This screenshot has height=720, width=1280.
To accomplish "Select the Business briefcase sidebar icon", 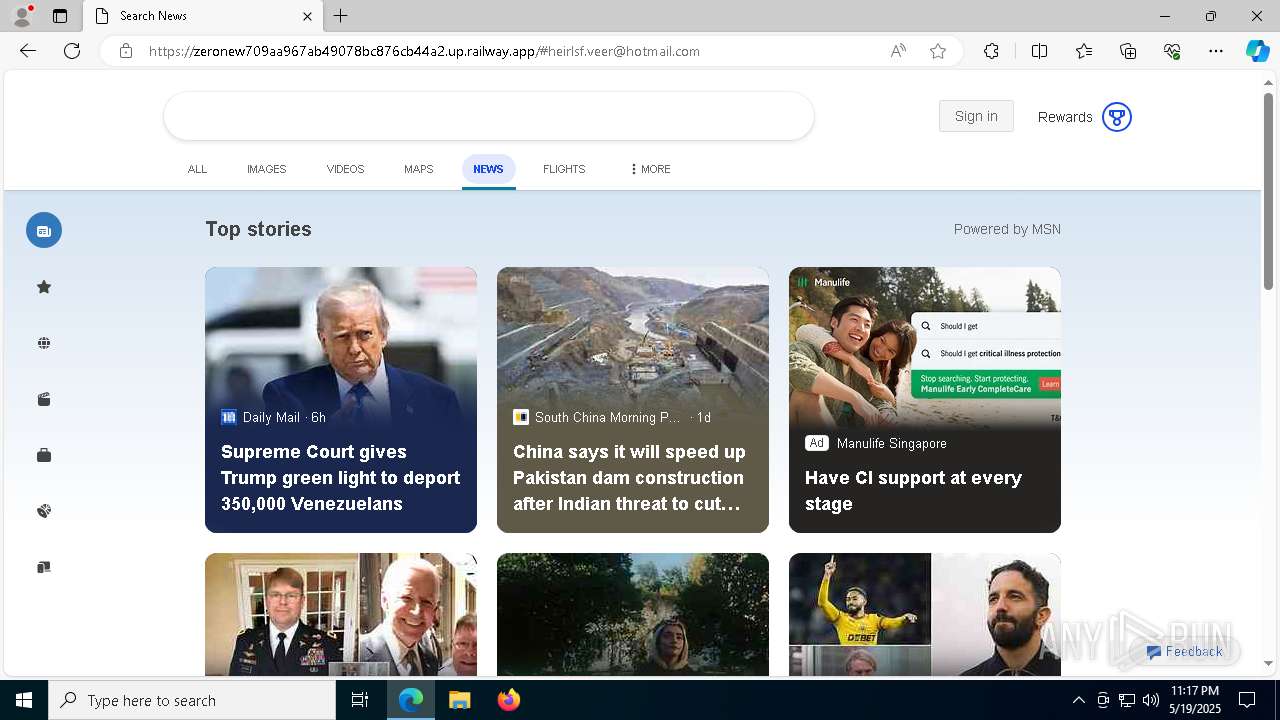I will tap(44, 455).
